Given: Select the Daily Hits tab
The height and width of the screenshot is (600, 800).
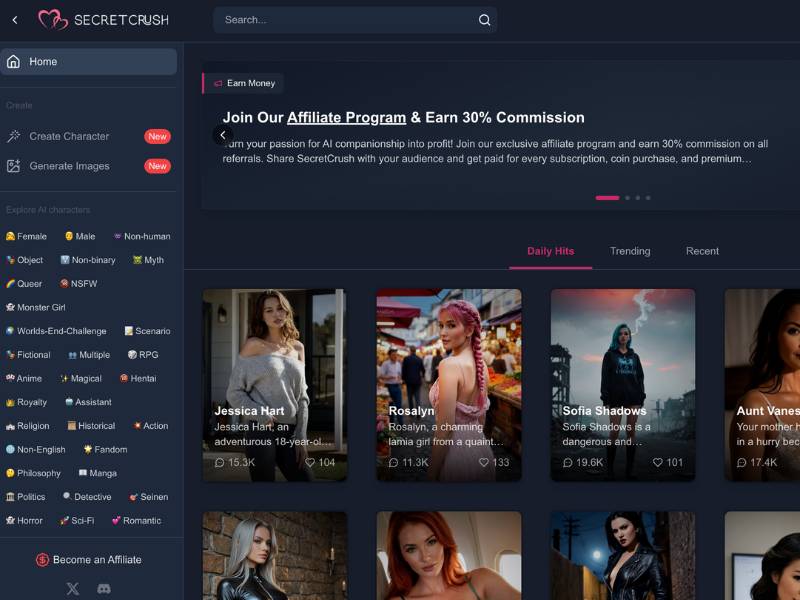Looking at the screenshot, I should click(x=550, y=251).
